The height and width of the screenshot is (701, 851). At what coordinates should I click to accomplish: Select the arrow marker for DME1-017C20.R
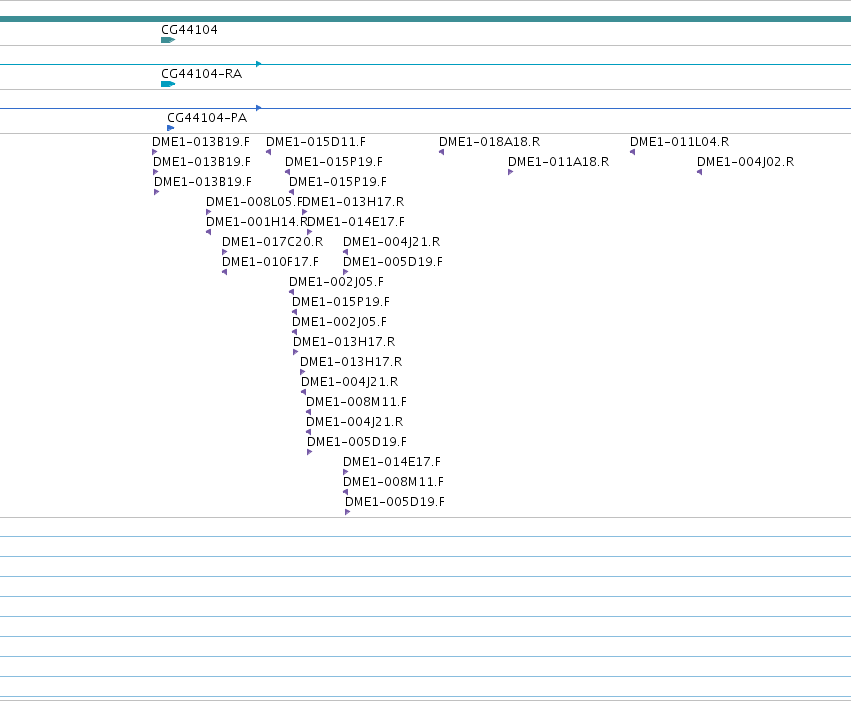(224, 252)
